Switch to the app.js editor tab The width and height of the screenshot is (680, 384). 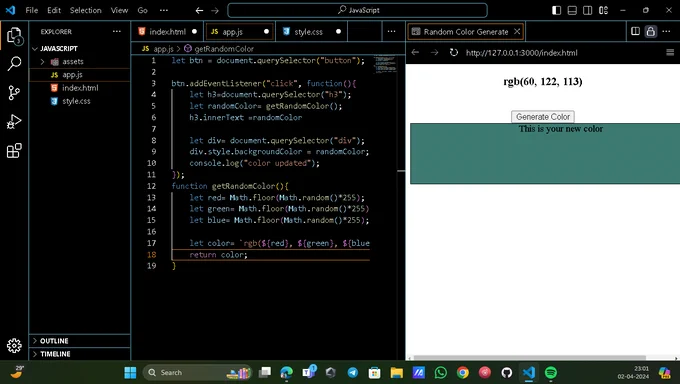click(x=239, y=32)
